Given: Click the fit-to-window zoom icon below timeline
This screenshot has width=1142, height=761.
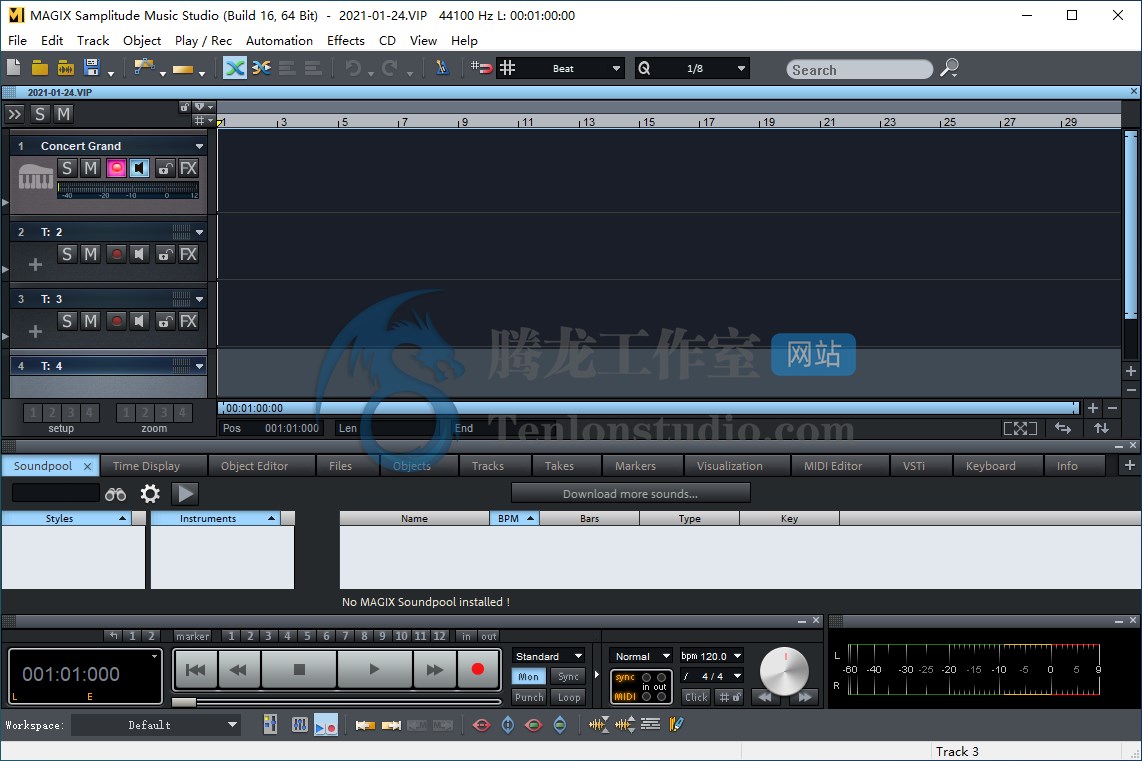Looking at the screenshot, I should (1020, 428).
